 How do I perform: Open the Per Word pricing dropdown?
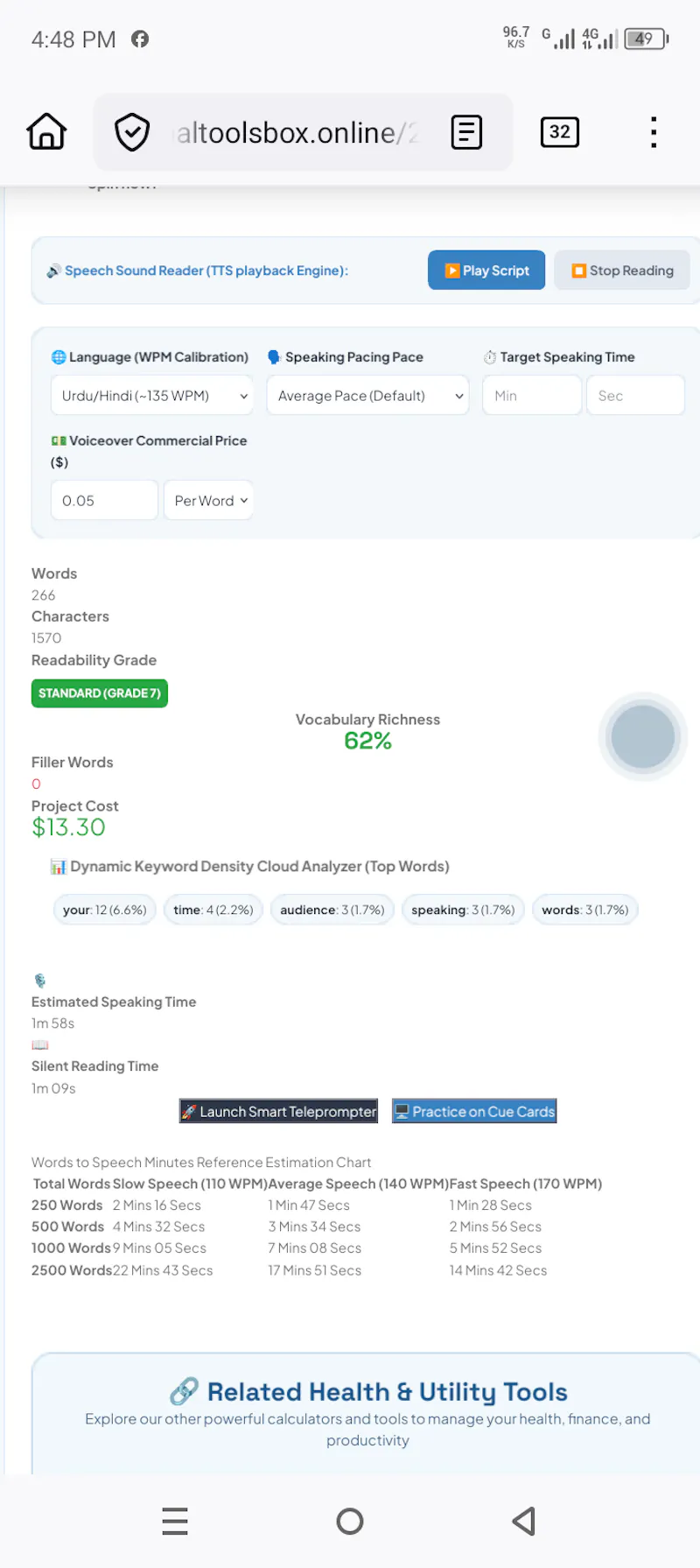coord(208,500)
